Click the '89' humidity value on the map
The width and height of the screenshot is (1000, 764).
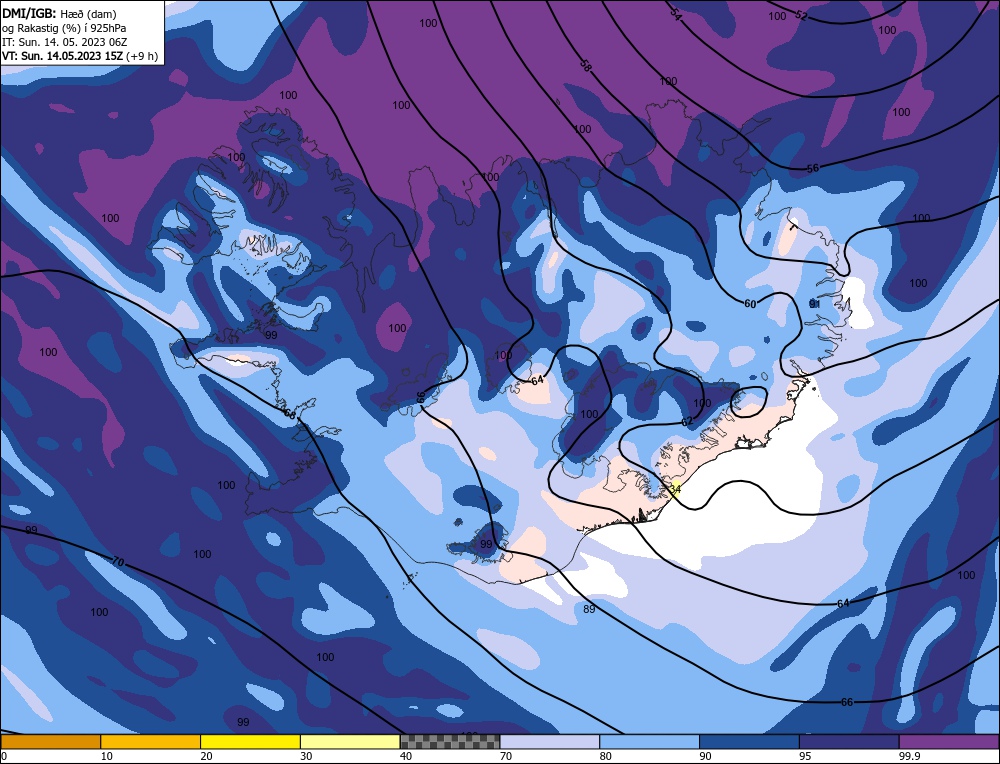[589, 609]
